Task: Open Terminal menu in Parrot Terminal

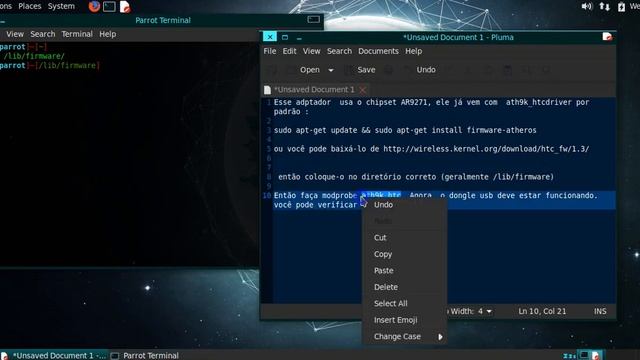Action: click(77, 34)
